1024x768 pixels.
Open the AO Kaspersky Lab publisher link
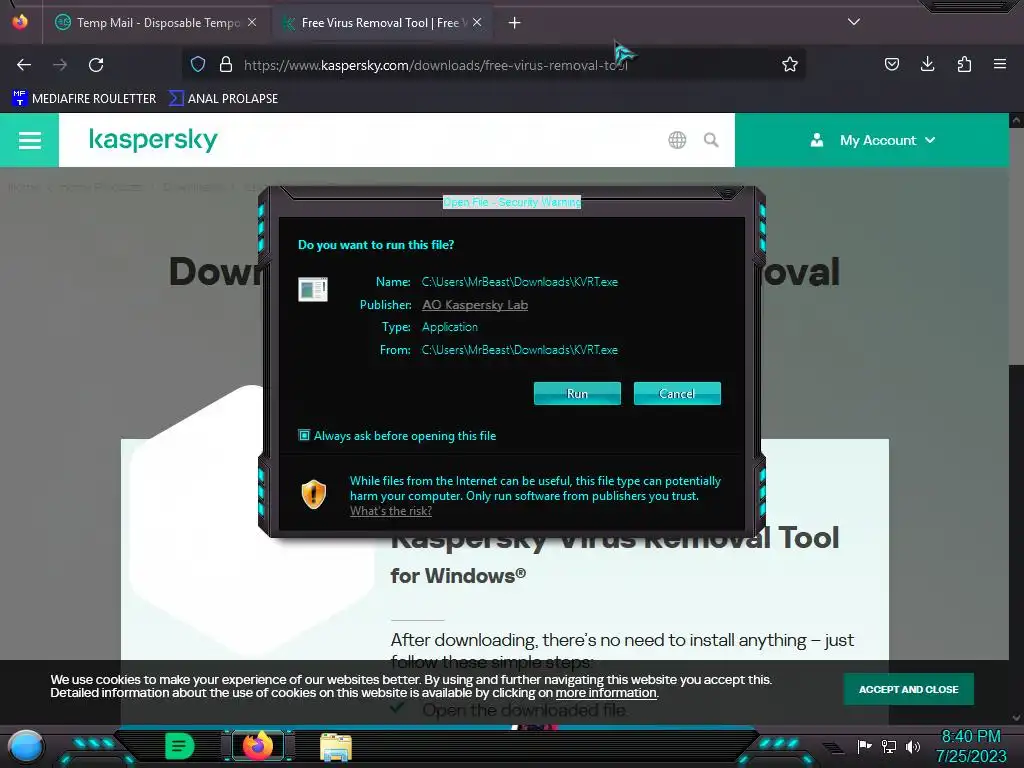[475, 304]
